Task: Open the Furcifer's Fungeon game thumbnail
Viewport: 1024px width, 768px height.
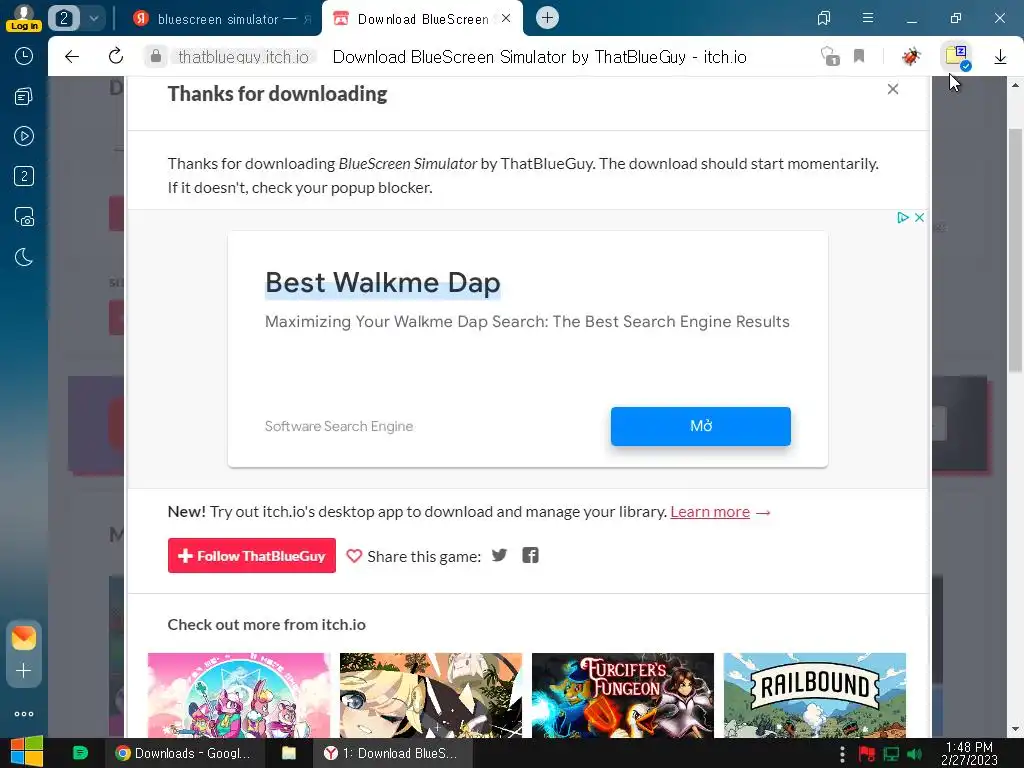Action: 623,695
